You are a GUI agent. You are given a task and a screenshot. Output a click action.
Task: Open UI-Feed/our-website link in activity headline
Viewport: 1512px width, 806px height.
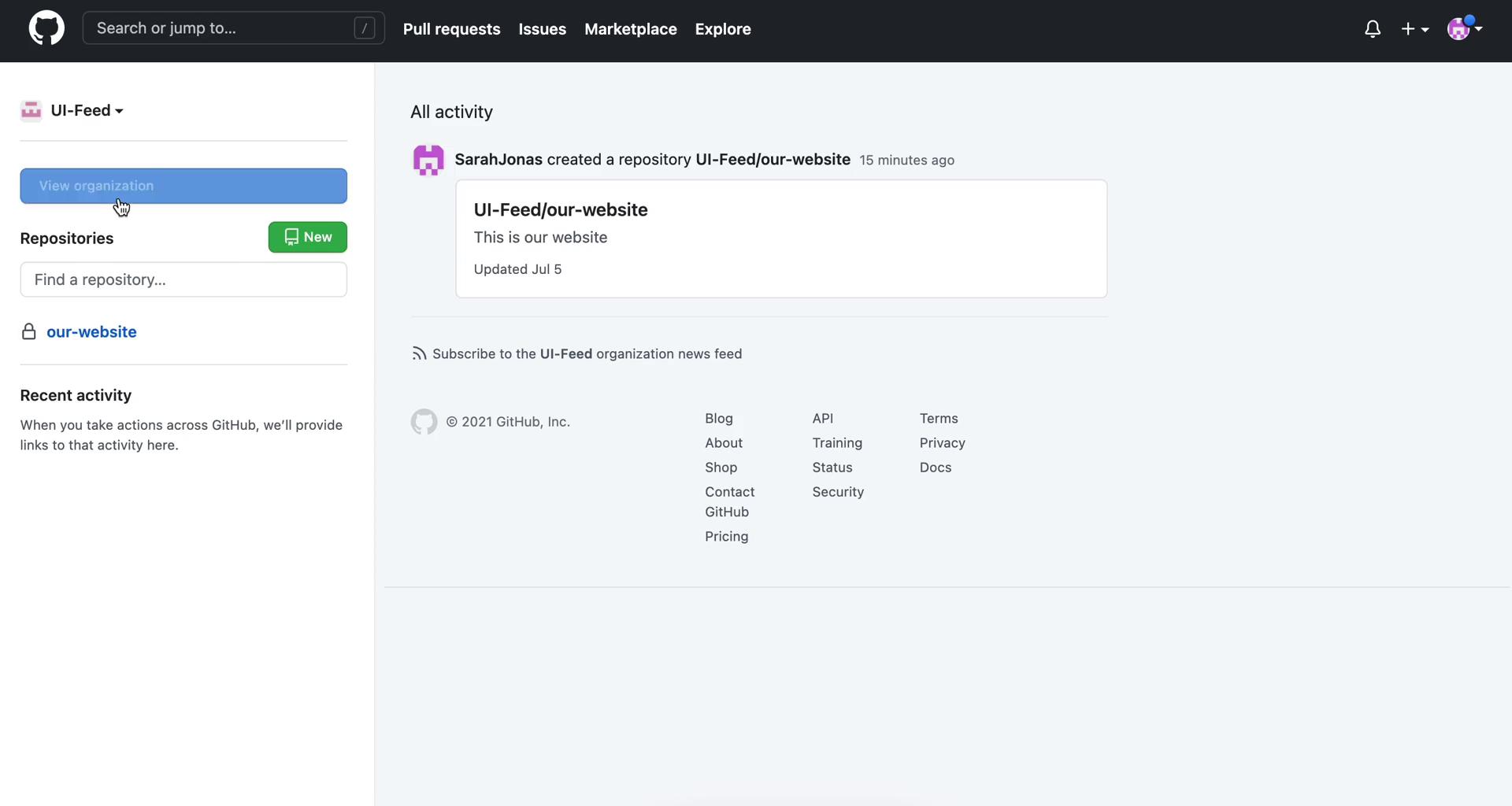tap(773, 160)
